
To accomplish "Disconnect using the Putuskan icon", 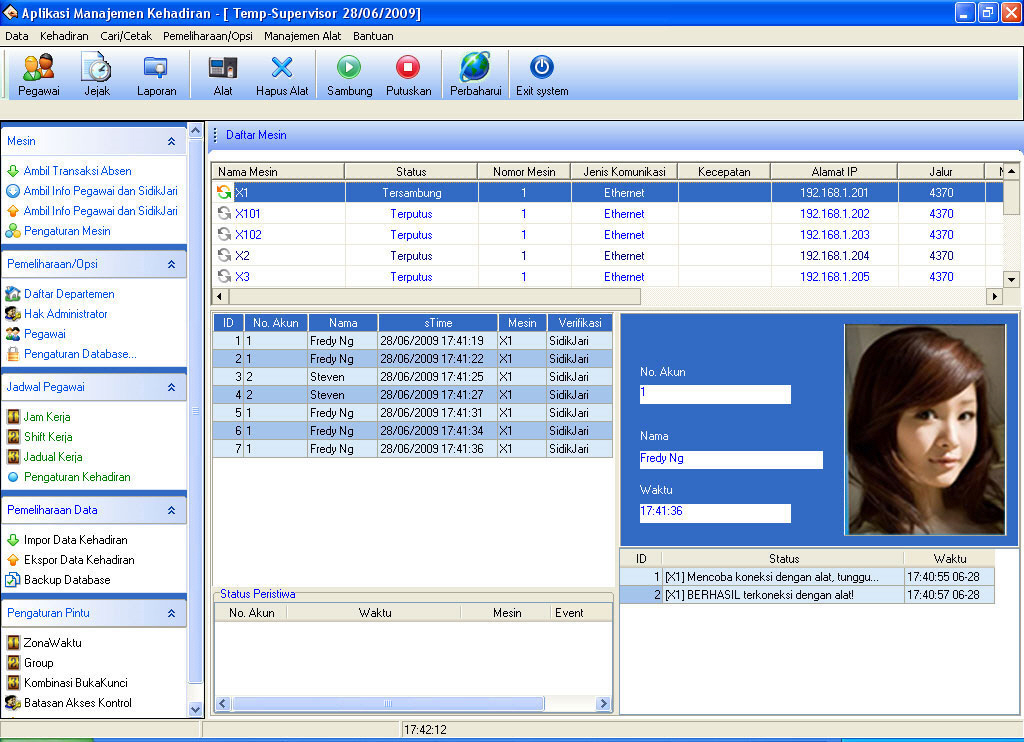I will point(408,75).
